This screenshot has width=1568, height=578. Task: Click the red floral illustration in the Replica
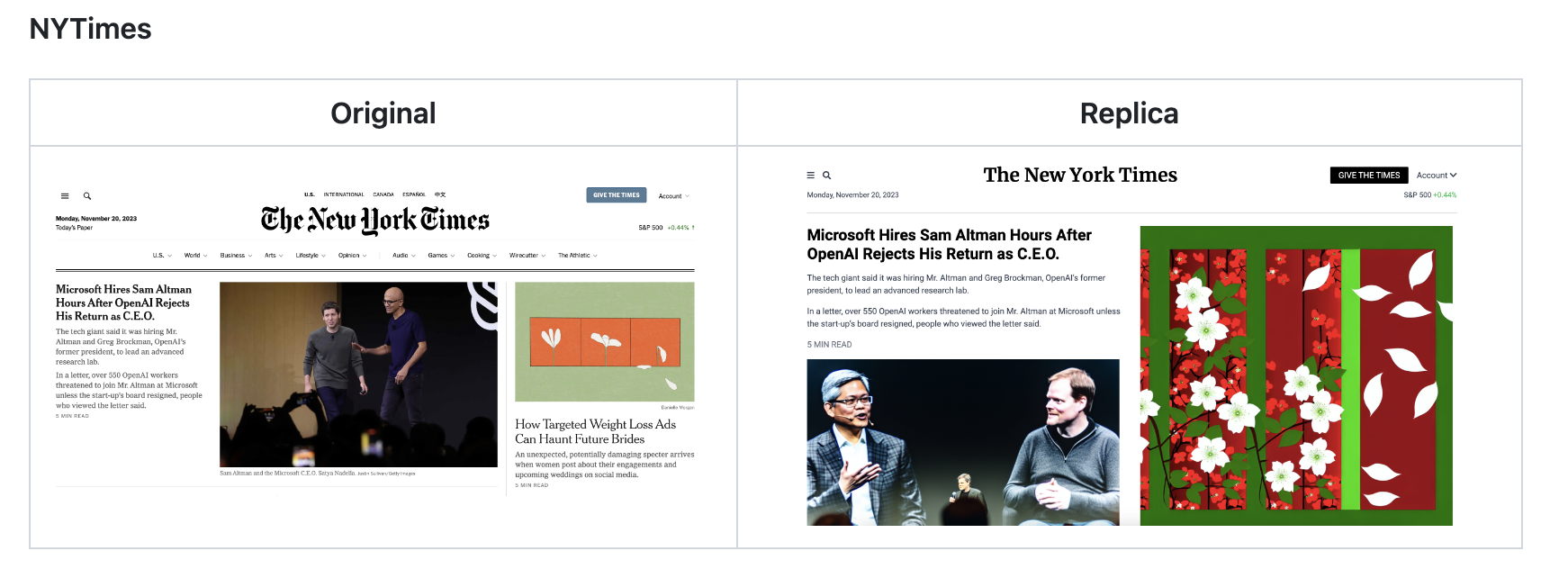point(1295,375)
